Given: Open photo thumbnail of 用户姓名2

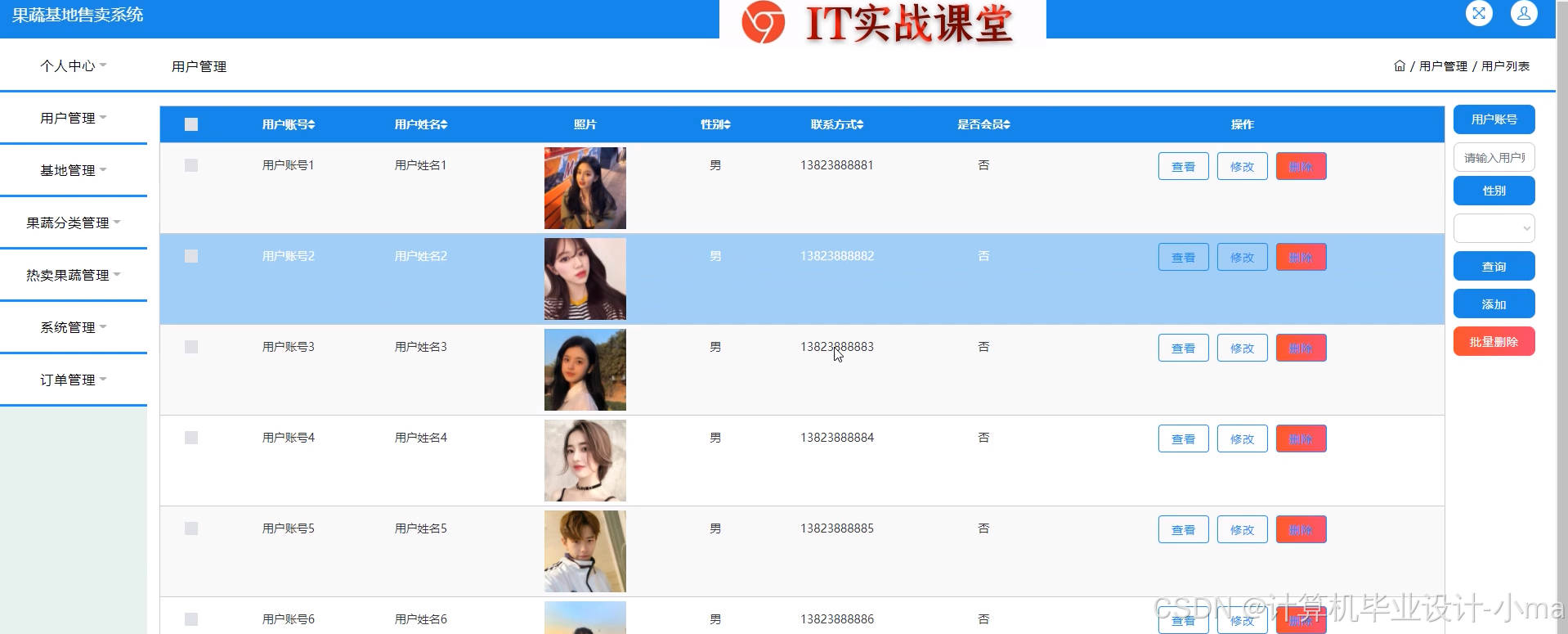Looking at the screenshot, I should tap(585, 279).
